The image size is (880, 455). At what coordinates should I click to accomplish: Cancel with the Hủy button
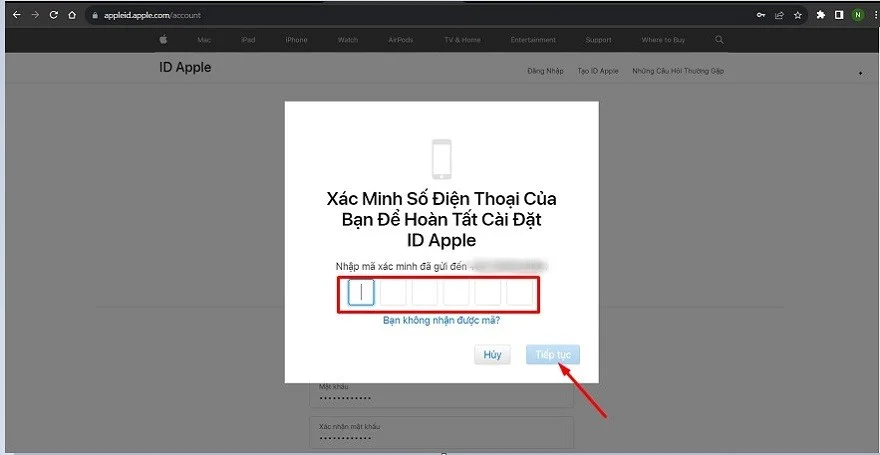coord(492,355)
